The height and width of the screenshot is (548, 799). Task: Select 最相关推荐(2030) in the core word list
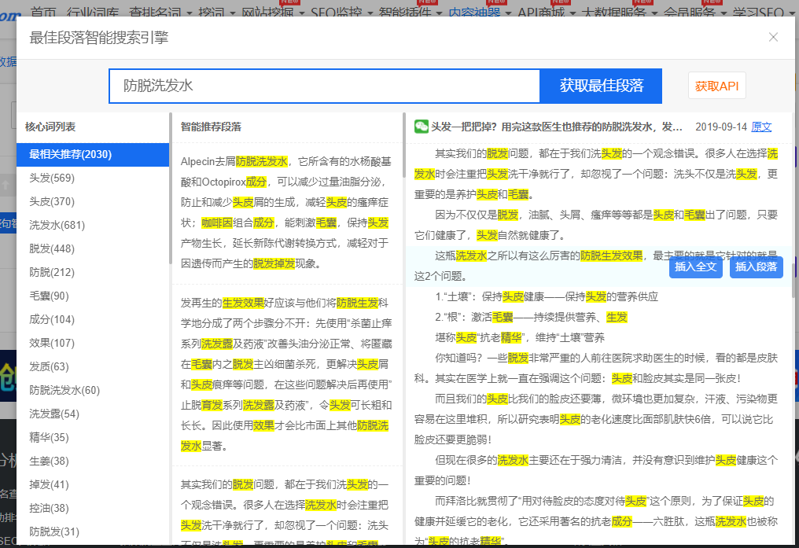93,154
